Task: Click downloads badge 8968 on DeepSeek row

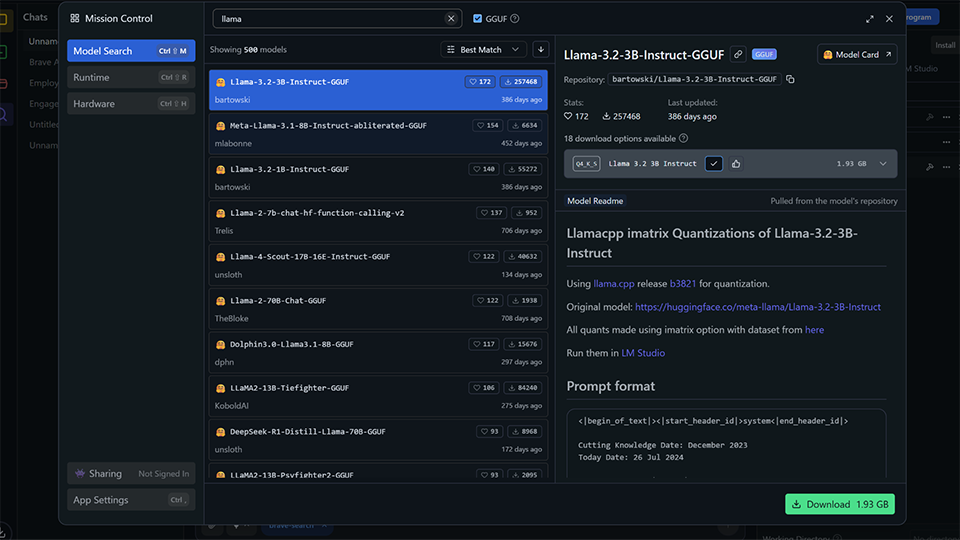Action: pyautogui.click(x=525, y=432)
